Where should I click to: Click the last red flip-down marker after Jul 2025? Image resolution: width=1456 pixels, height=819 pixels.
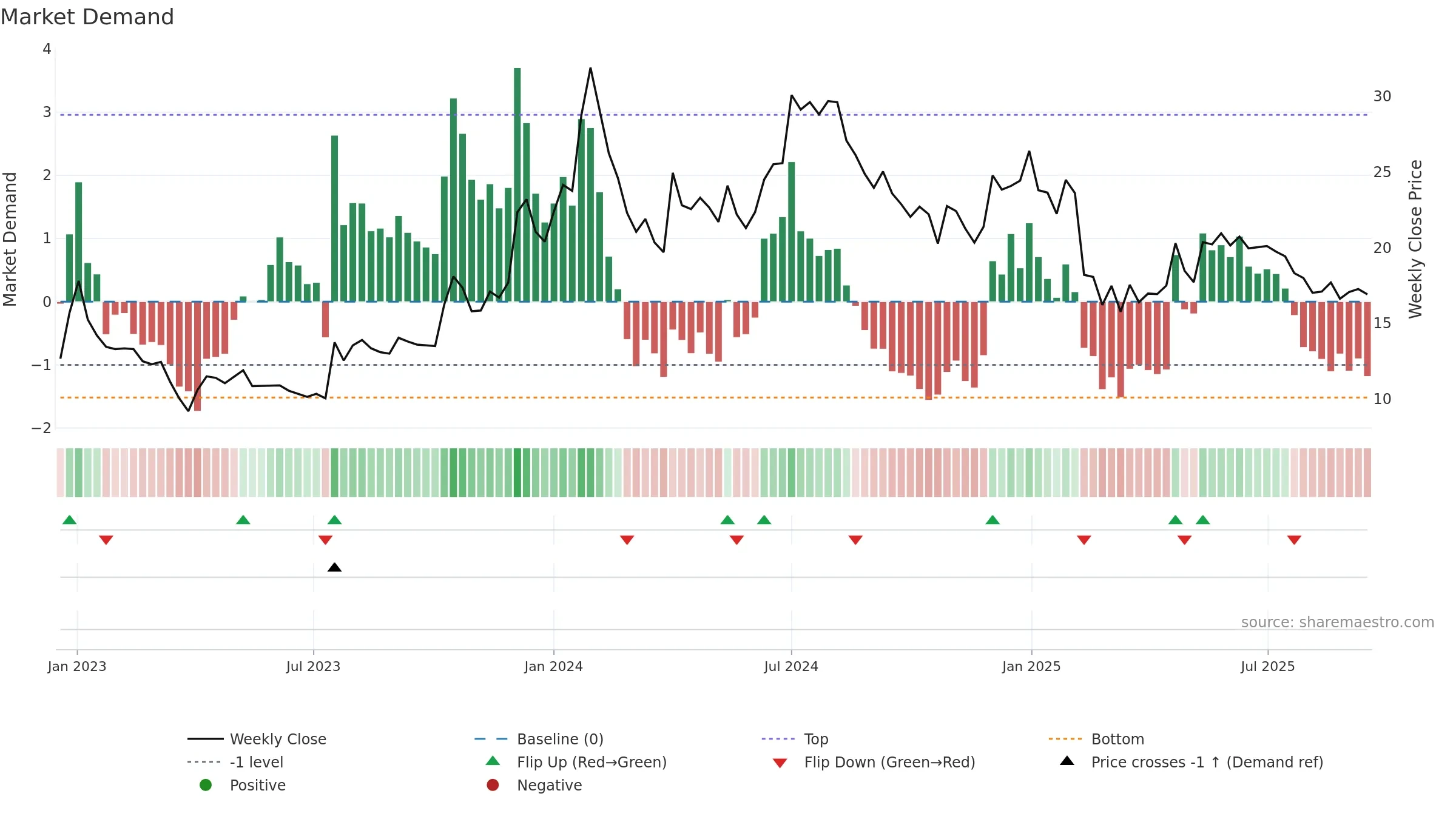tap(1294, 540)
